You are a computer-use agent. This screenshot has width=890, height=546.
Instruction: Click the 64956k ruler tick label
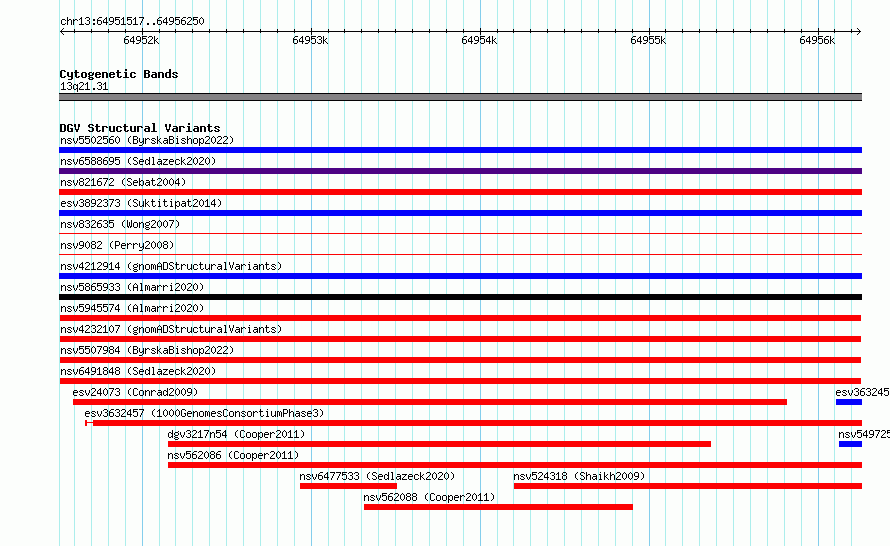(817, 40)
